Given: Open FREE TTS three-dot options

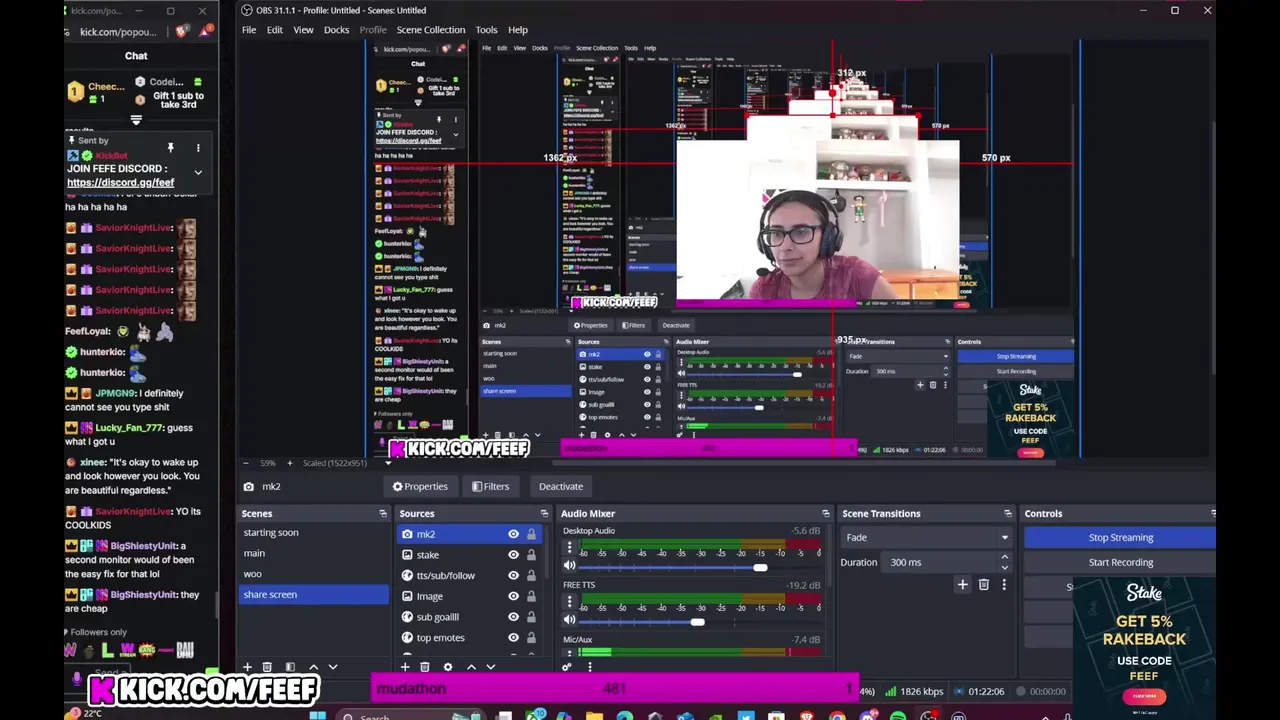Looking at the screenshot, I should click(x=570, y=602).
